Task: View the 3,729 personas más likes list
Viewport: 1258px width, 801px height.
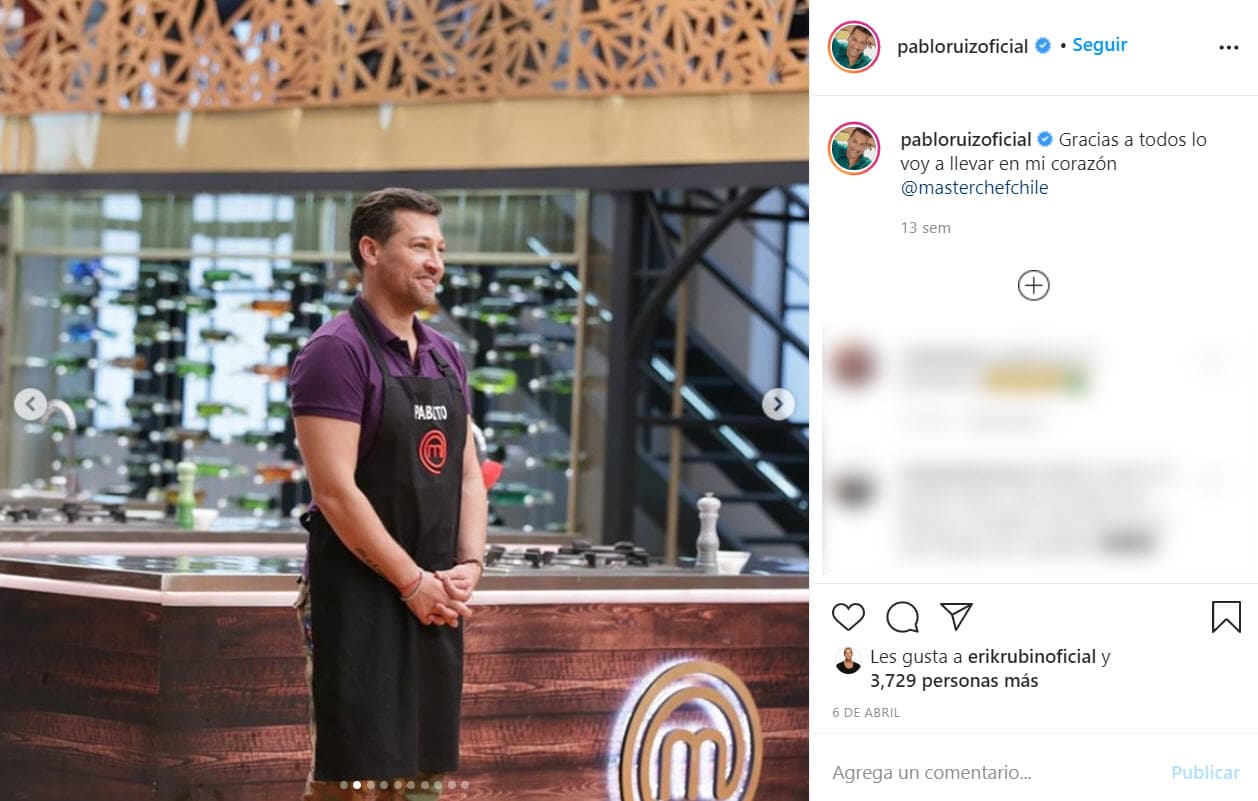Action: coord(954,681)
